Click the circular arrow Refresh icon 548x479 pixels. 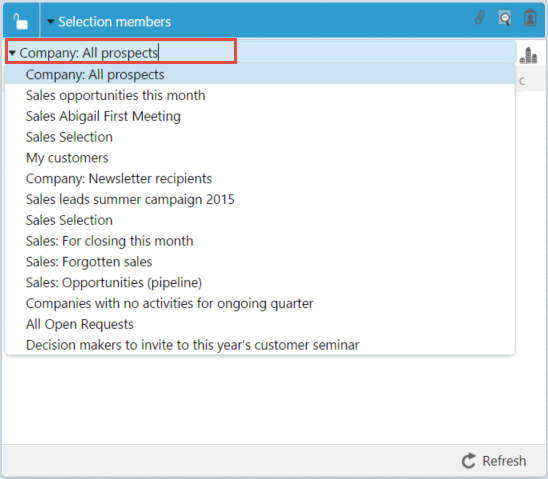tap(469, 460)
